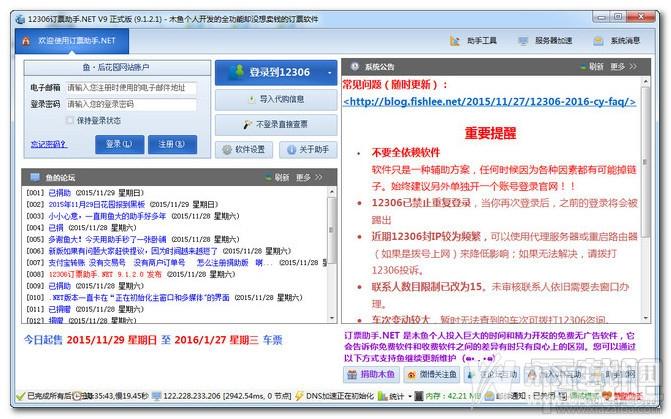The image size is (671, 419).
Task: Click the refresh icon in 系统公告 header
Action: coord(583,67)
